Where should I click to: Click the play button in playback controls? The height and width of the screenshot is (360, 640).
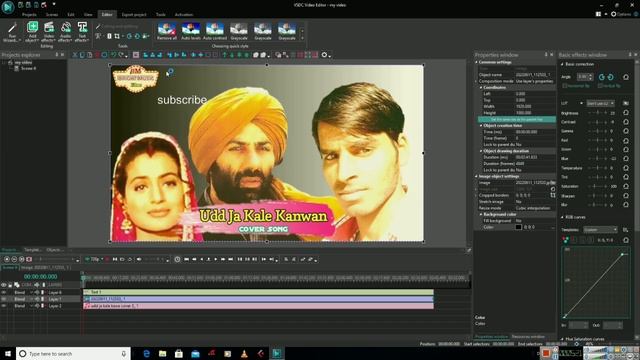pos(216,259)
